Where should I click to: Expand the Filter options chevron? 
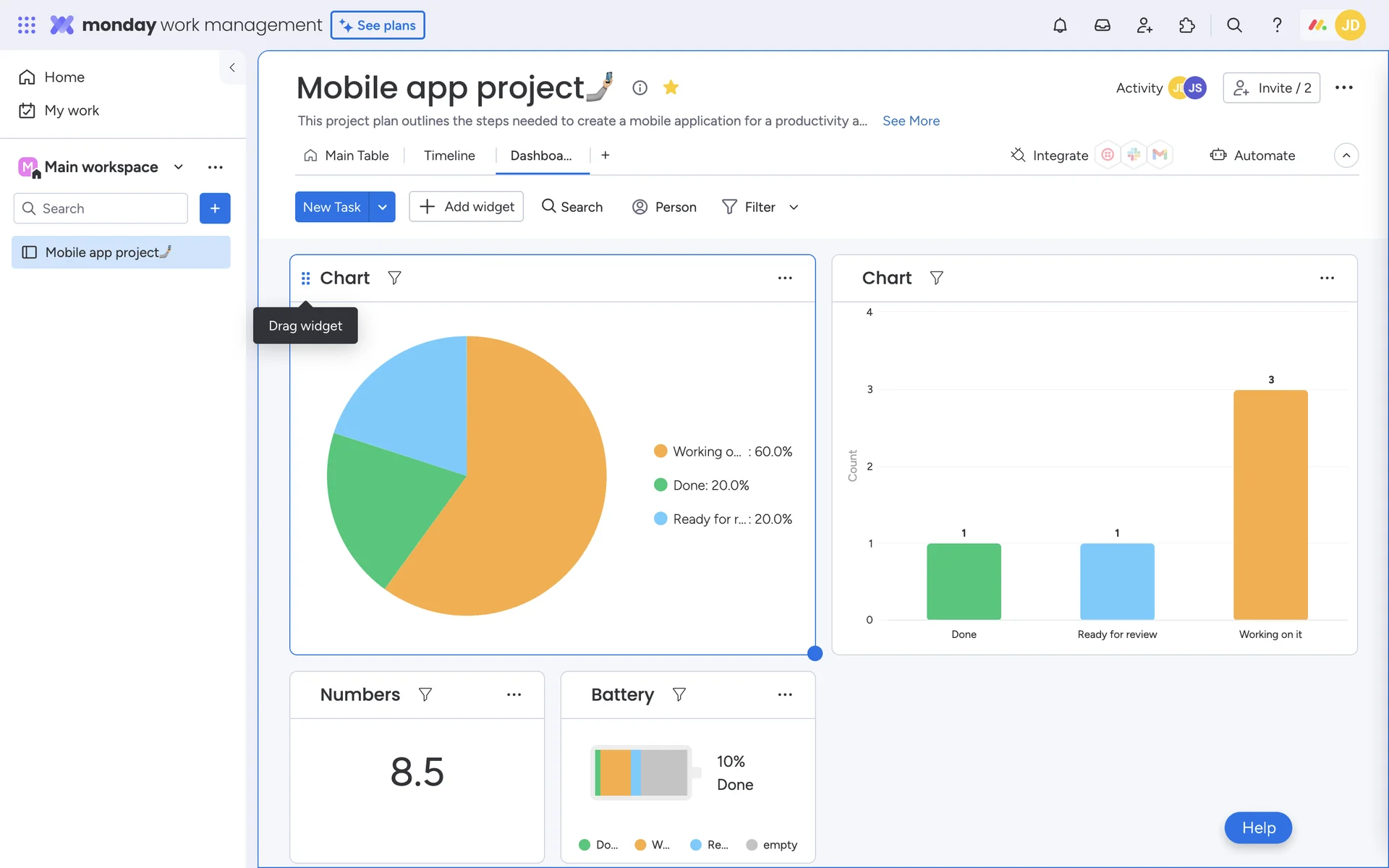pos(794,208)
